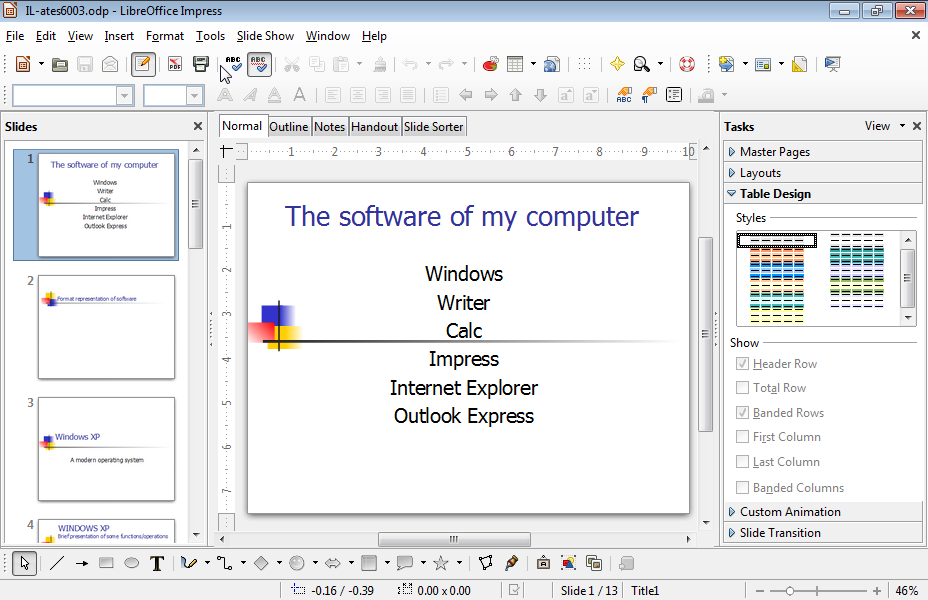928x600 pixels.
Task: Open the Navigator star icon
Action: 617,64
